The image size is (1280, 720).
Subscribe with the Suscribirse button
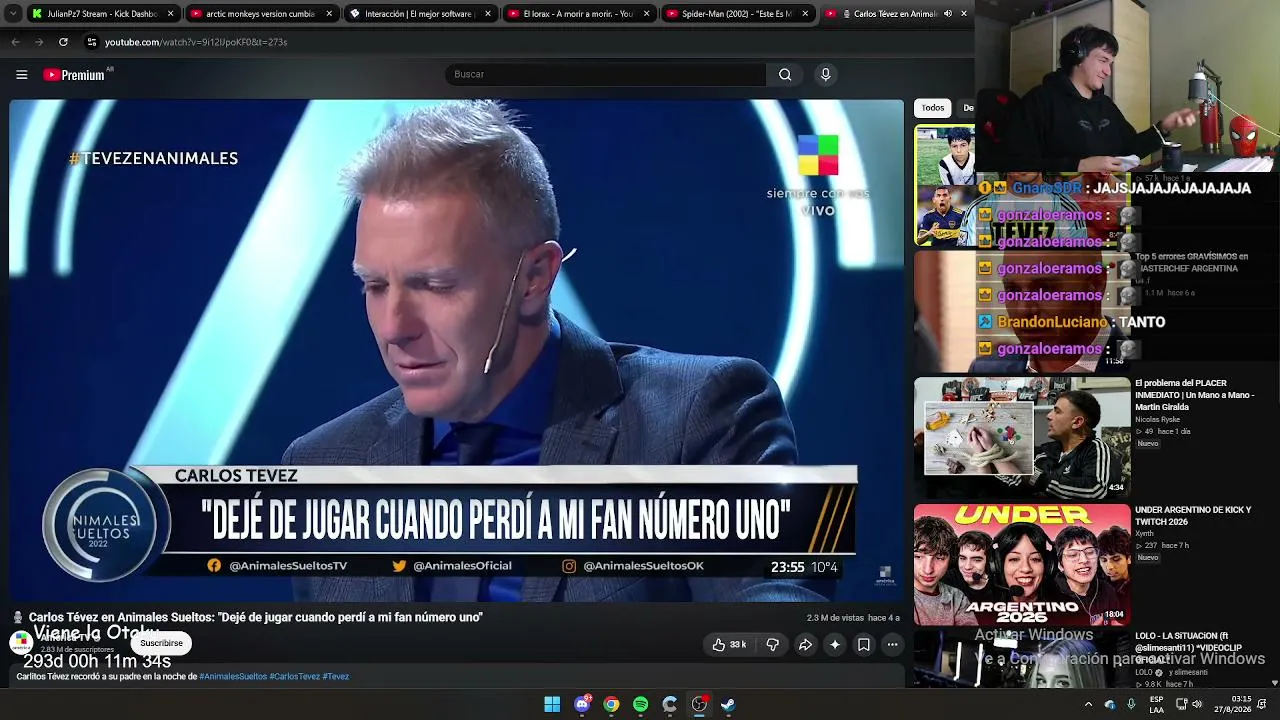[x=161, y=643]
